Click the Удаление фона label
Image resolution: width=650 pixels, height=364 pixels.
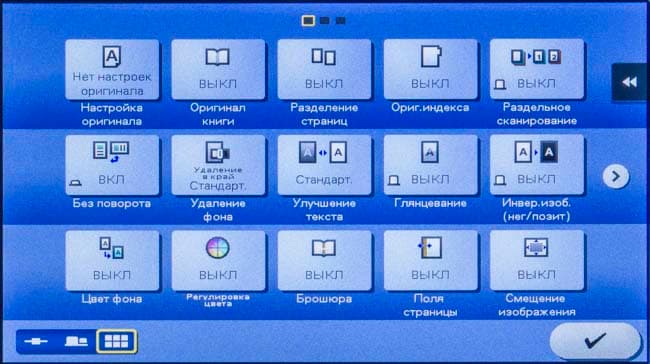point(218,210)
